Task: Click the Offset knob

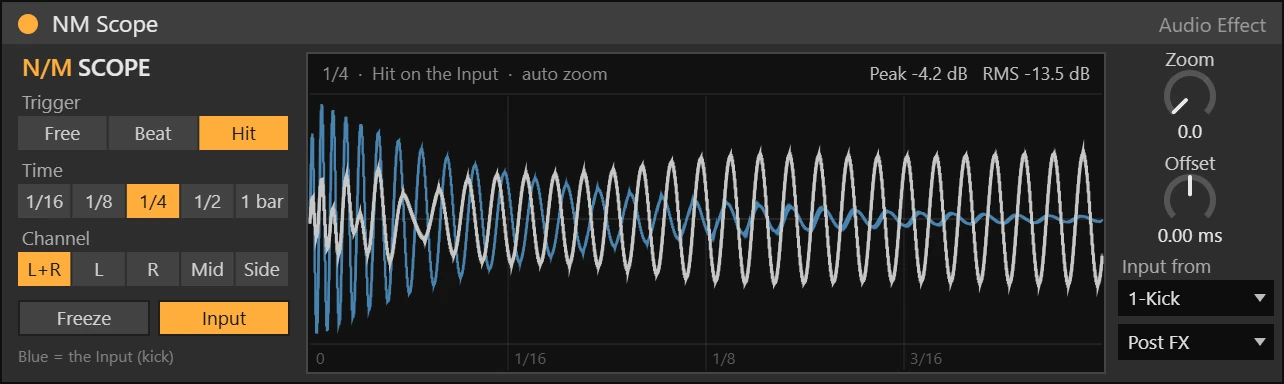Action: coord(1189,199)
